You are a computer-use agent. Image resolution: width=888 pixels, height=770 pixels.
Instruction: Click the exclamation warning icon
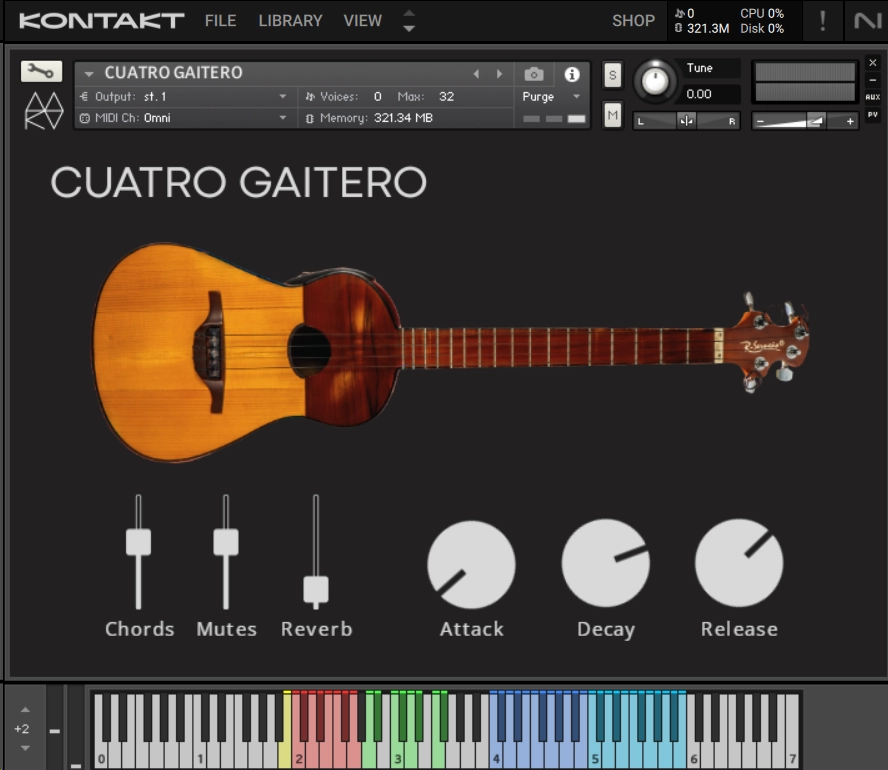coord(822,20)
